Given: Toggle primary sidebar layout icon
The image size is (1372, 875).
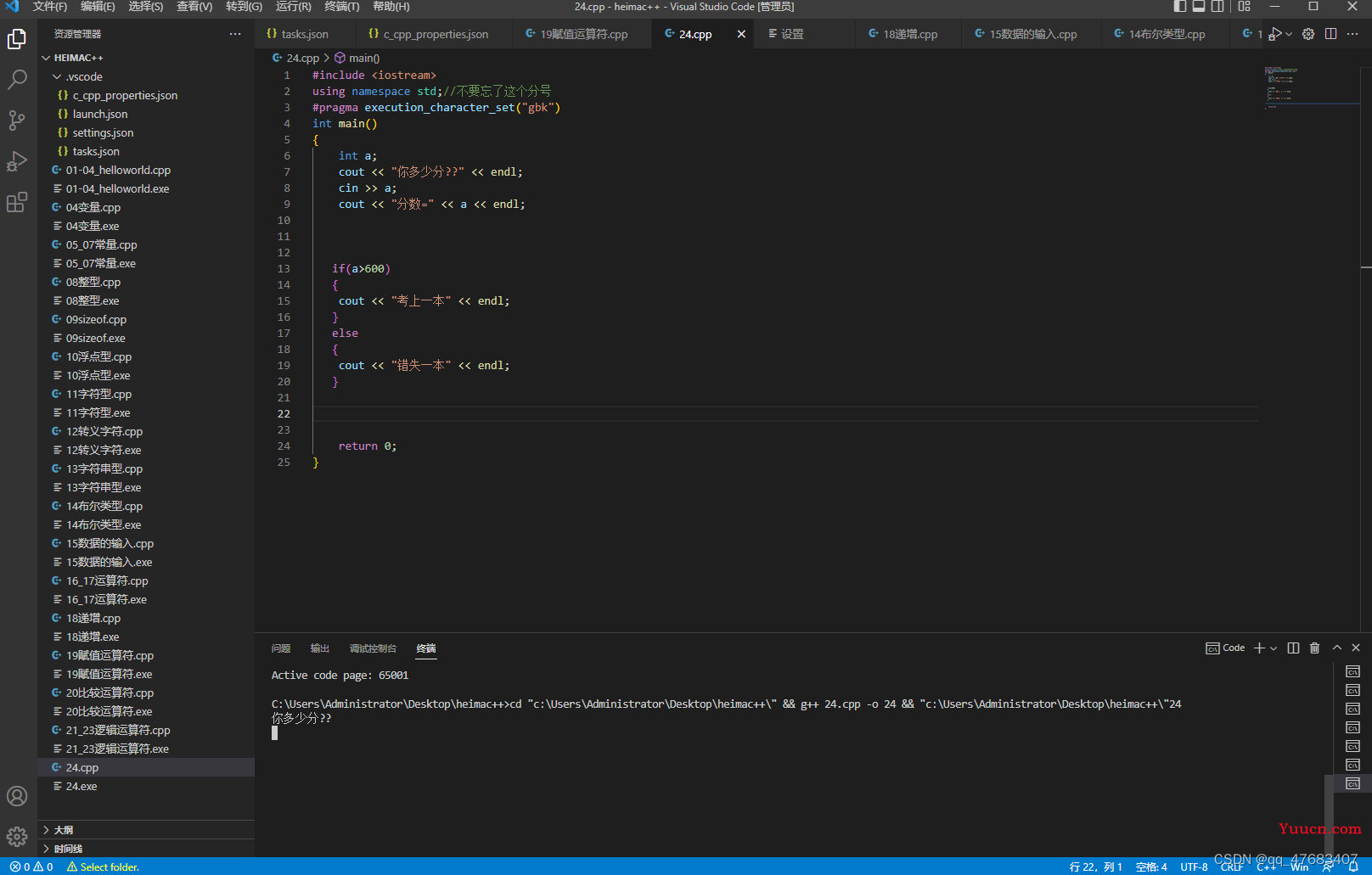Looking at the screenshot, I should pyautogui.click(x=1180, y=7).
